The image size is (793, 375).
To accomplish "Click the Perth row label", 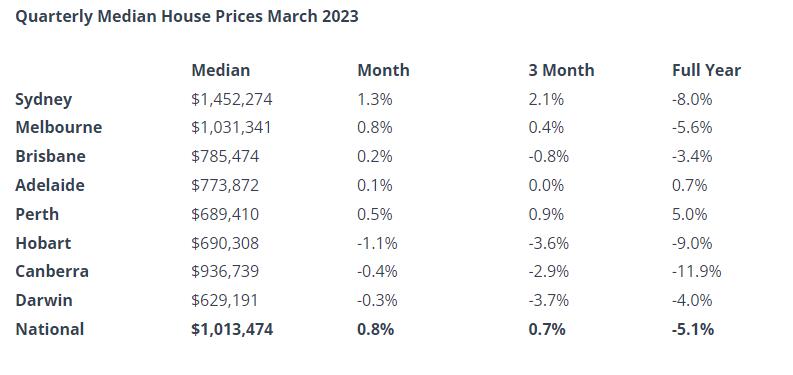I will (37, 214).
